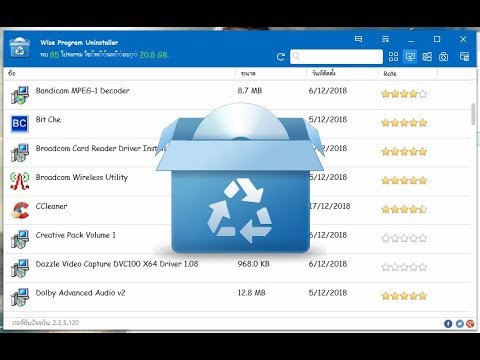Click the 968.0 KB size value
Screen dimensions: 480x360
tap(253, 264)
